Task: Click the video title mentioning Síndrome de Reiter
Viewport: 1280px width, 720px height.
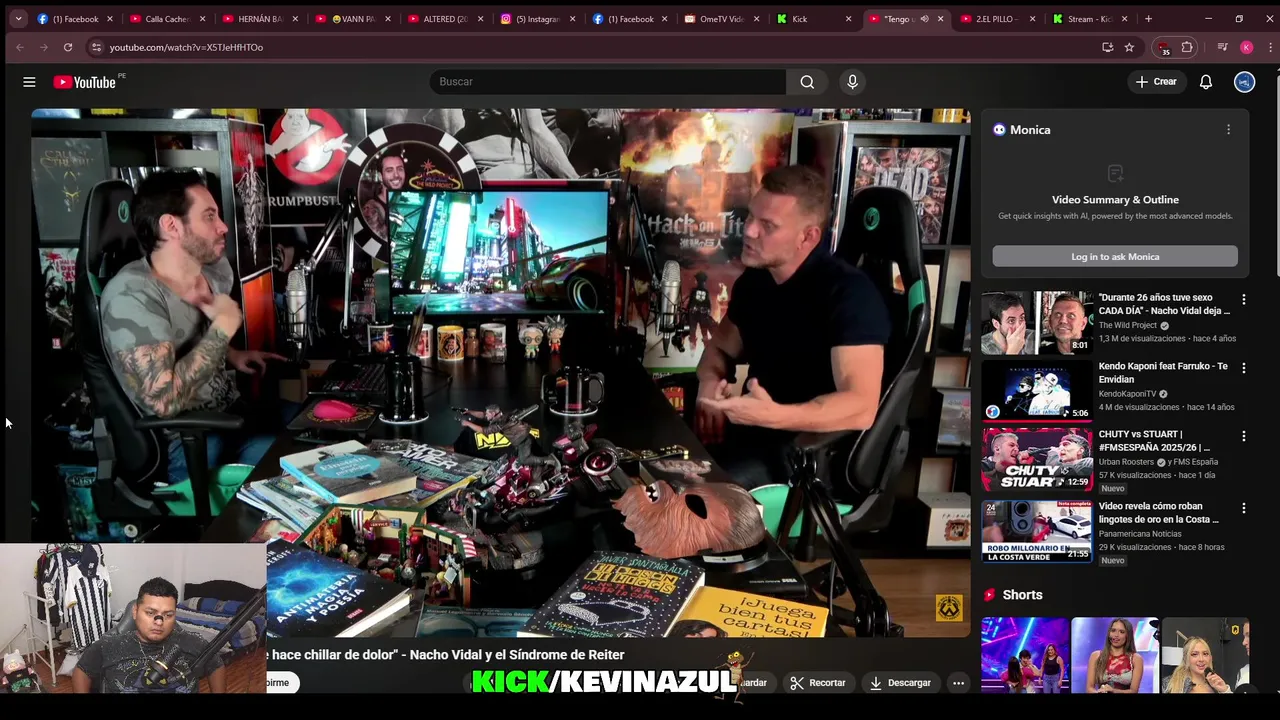Action: (x=445, y=655)
